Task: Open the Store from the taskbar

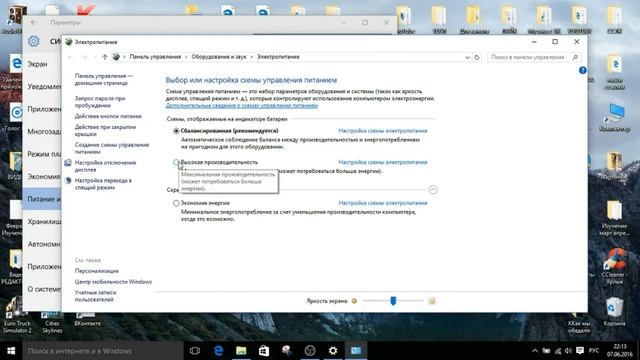Action: (x=264, y=351)
